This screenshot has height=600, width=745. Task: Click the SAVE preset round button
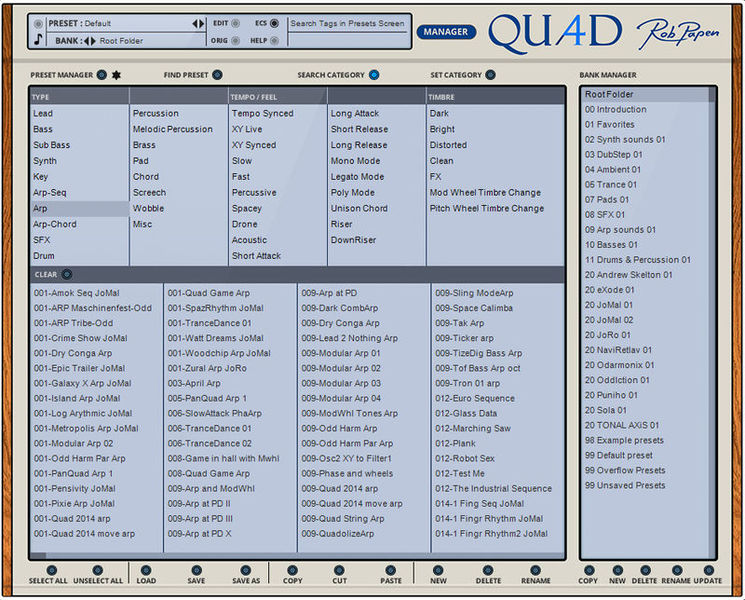pos(196,570)
